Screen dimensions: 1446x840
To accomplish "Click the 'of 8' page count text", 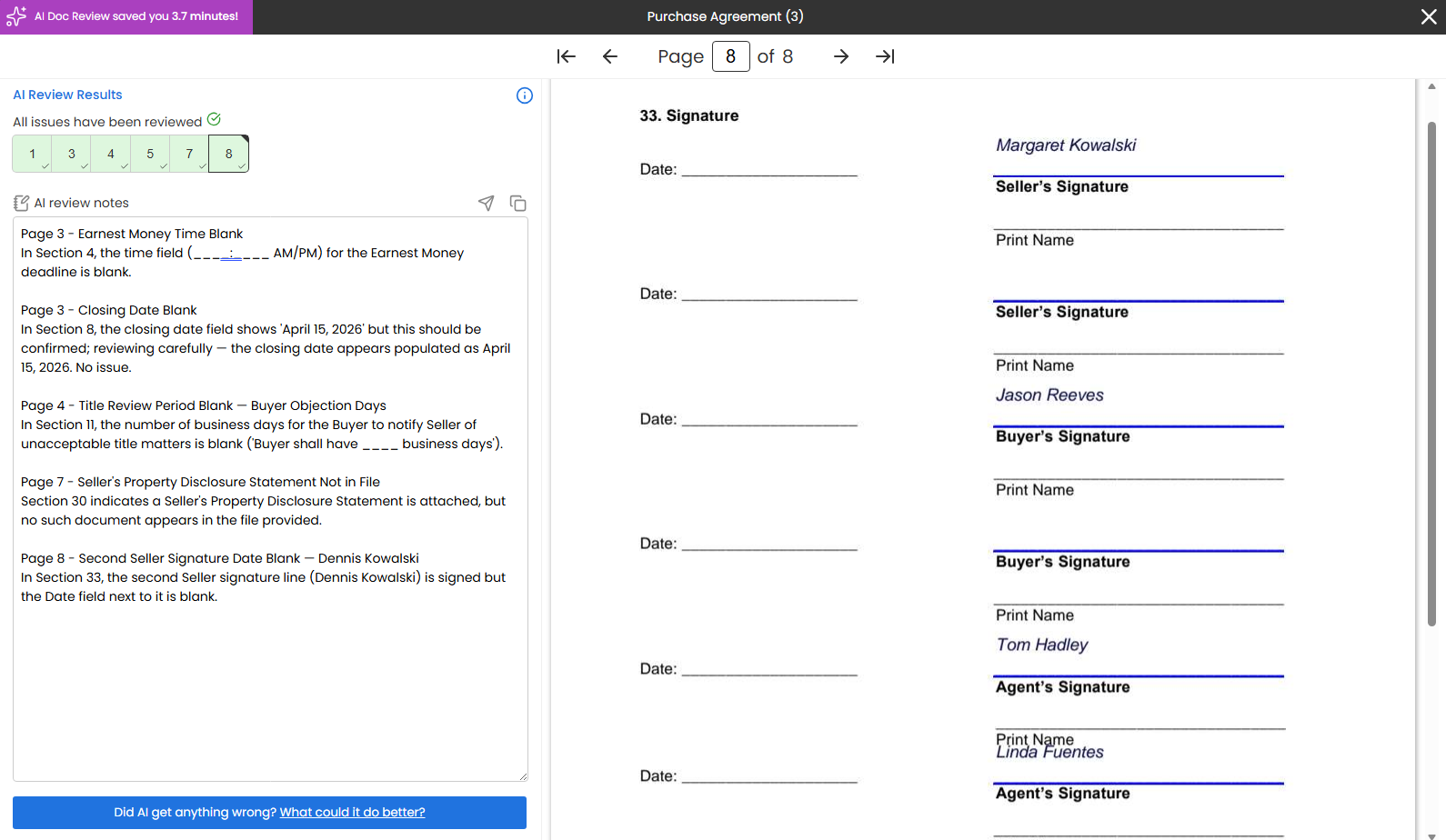I will pos(775,56).
